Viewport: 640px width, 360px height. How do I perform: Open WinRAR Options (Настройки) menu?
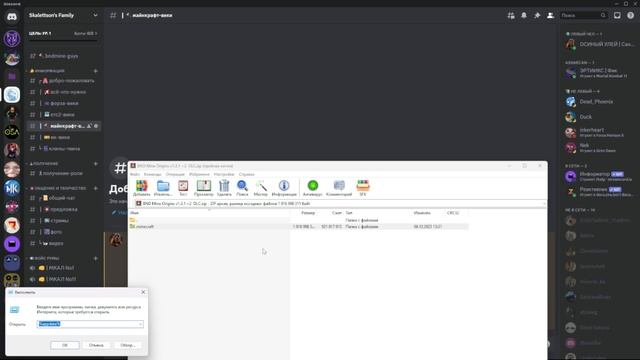(x=224, y=174)
